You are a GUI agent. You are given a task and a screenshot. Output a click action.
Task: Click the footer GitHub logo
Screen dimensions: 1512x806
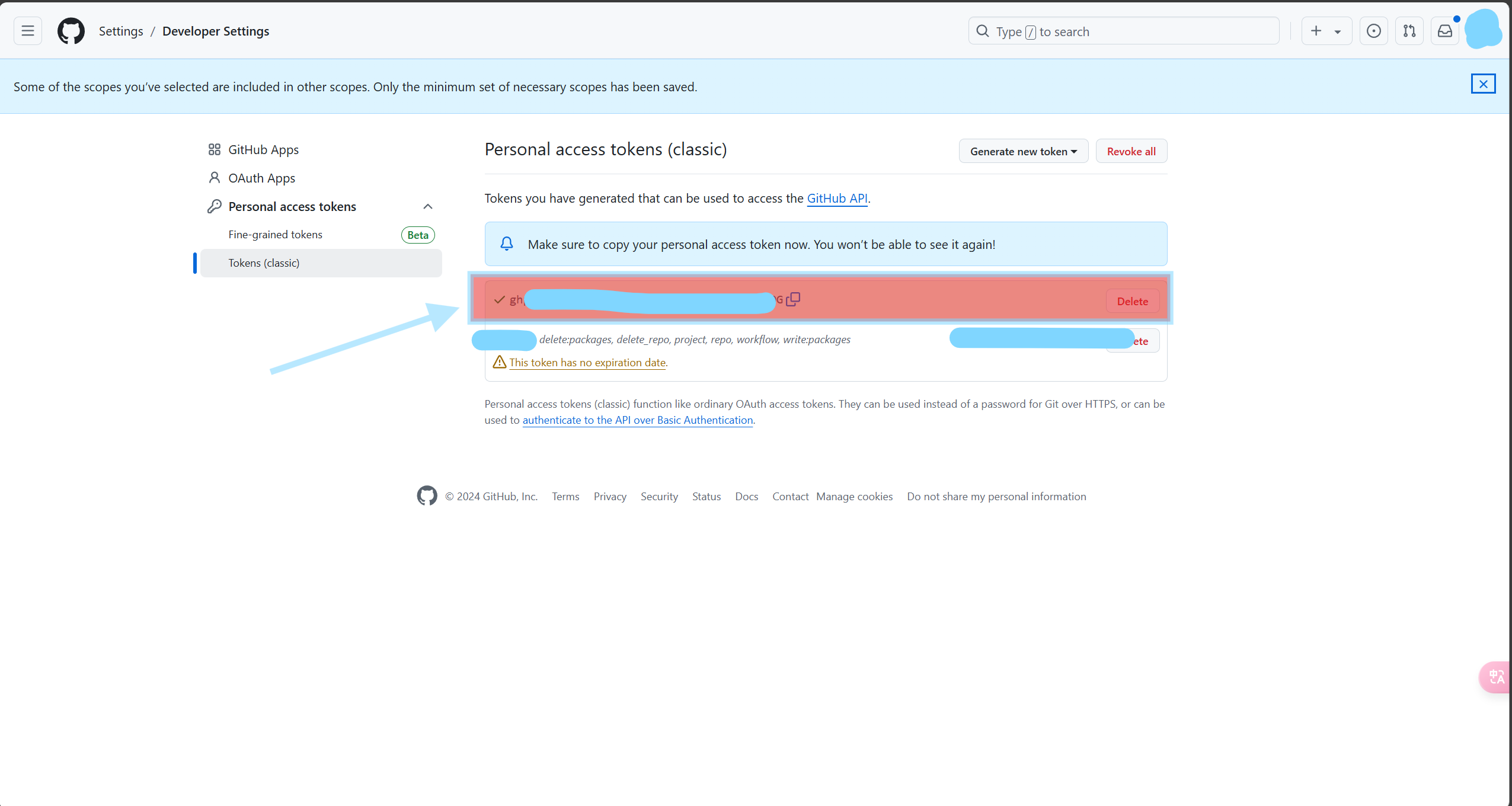point(427,496)
